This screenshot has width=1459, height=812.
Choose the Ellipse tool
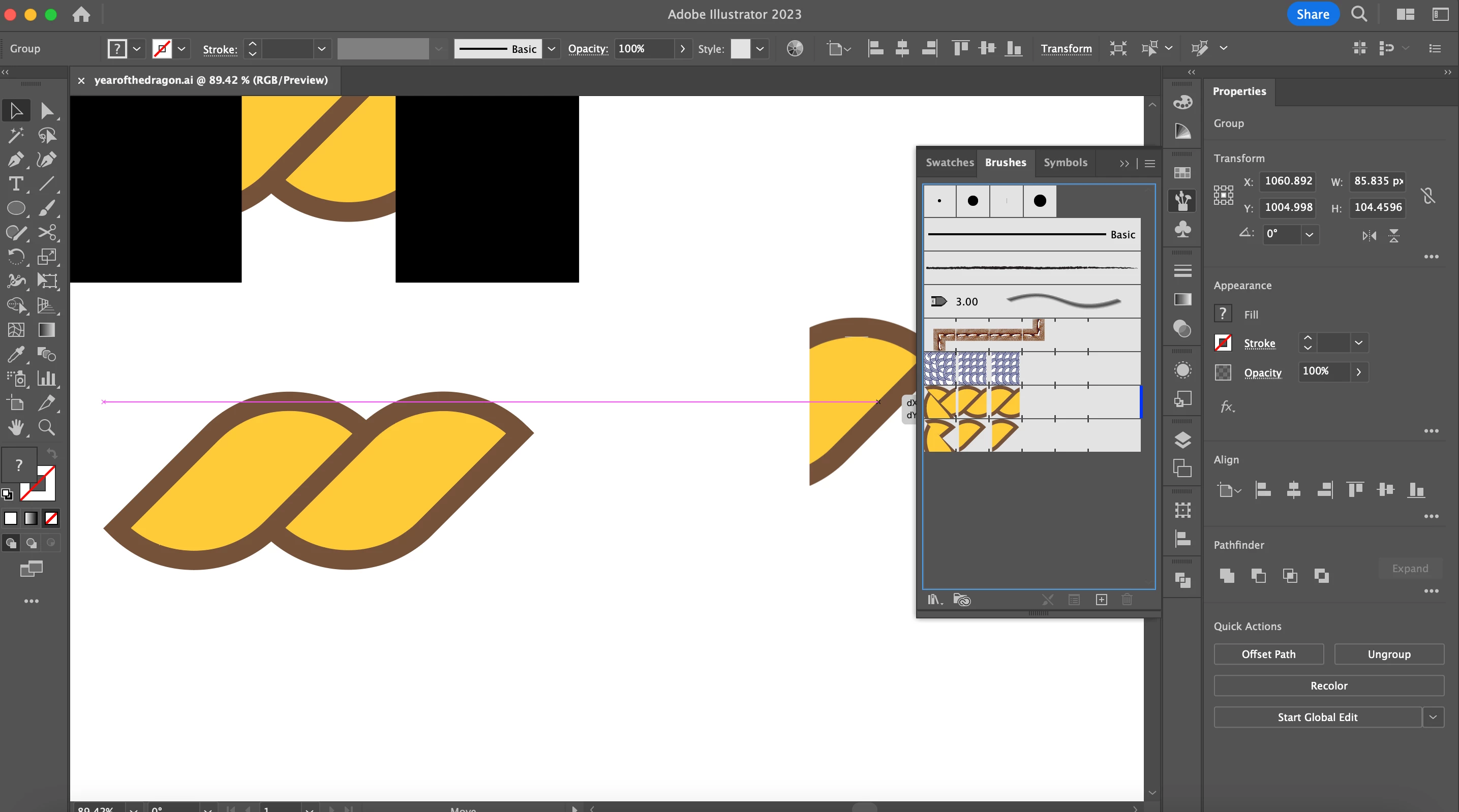15,208
